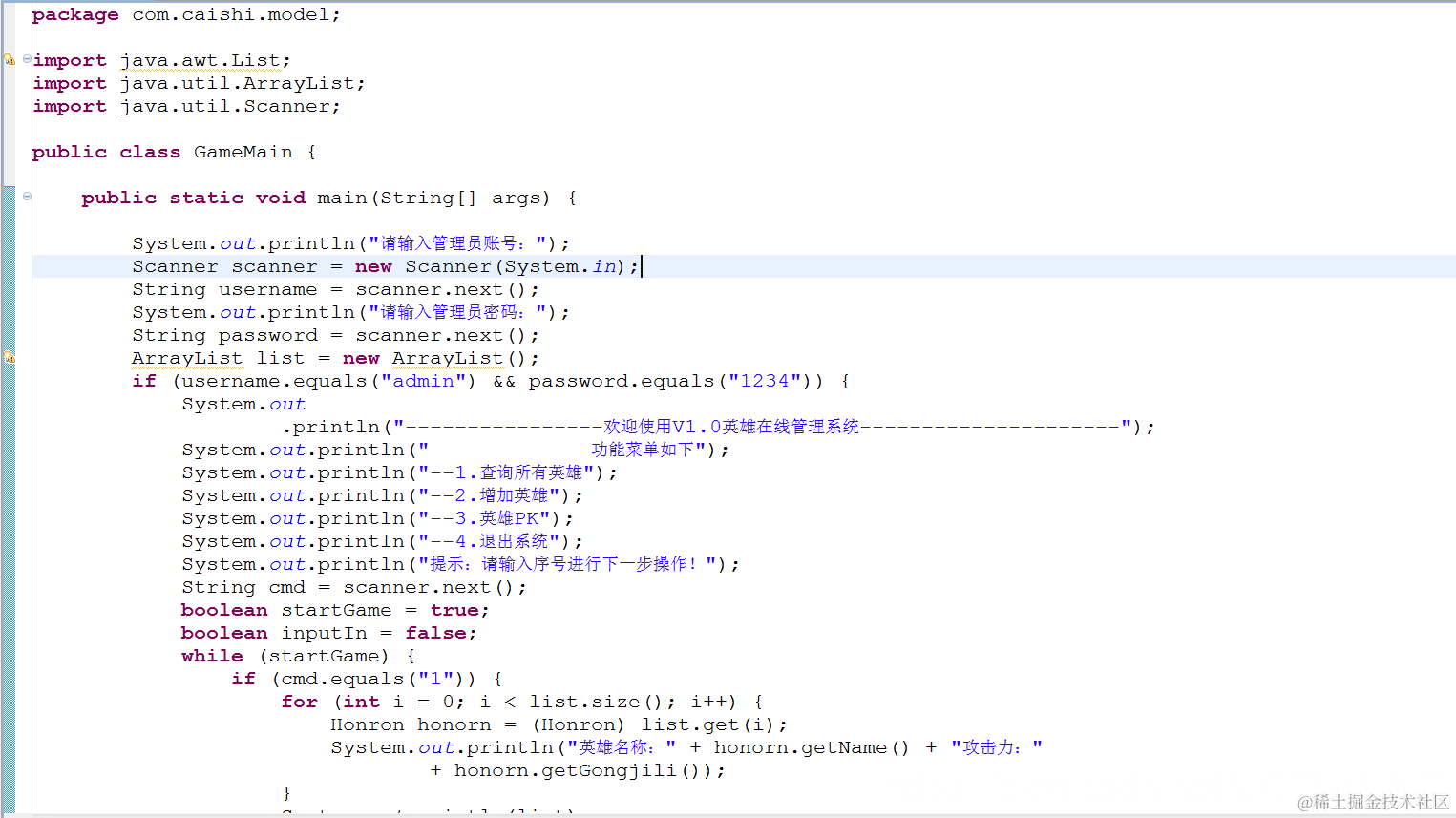
Task: Click the "admin" string literal
Action: (424, 382)
